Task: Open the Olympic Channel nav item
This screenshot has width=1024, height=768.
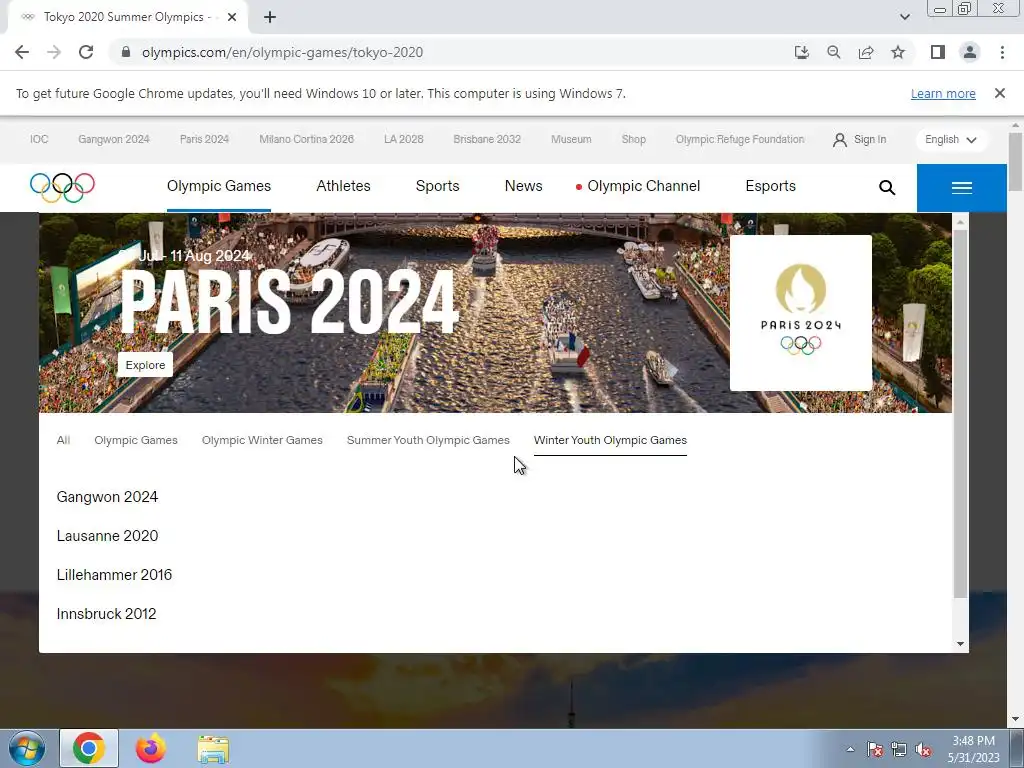Action: [x=643, y=186]
